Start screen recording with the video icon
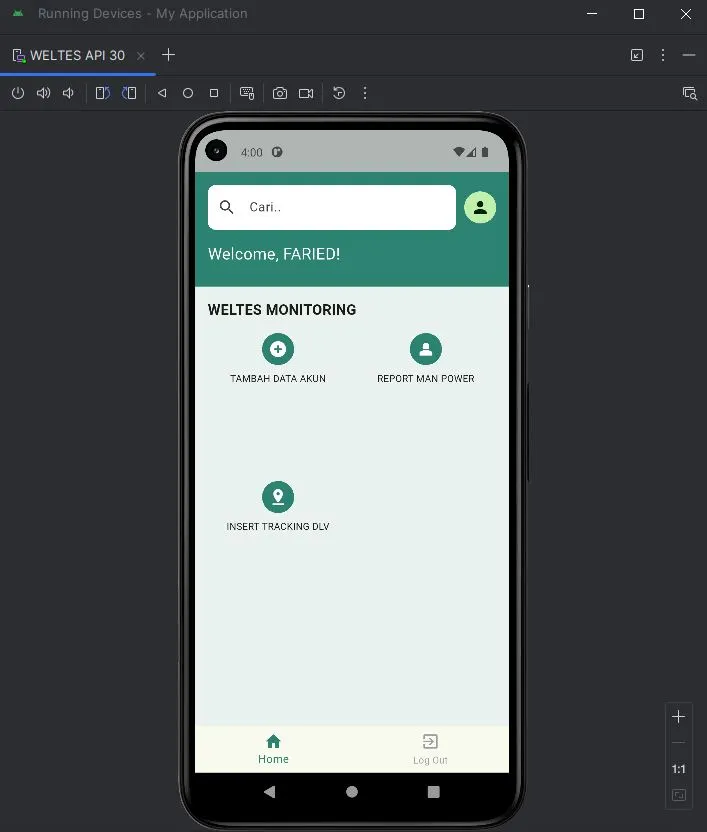 [x=306, y=93]
